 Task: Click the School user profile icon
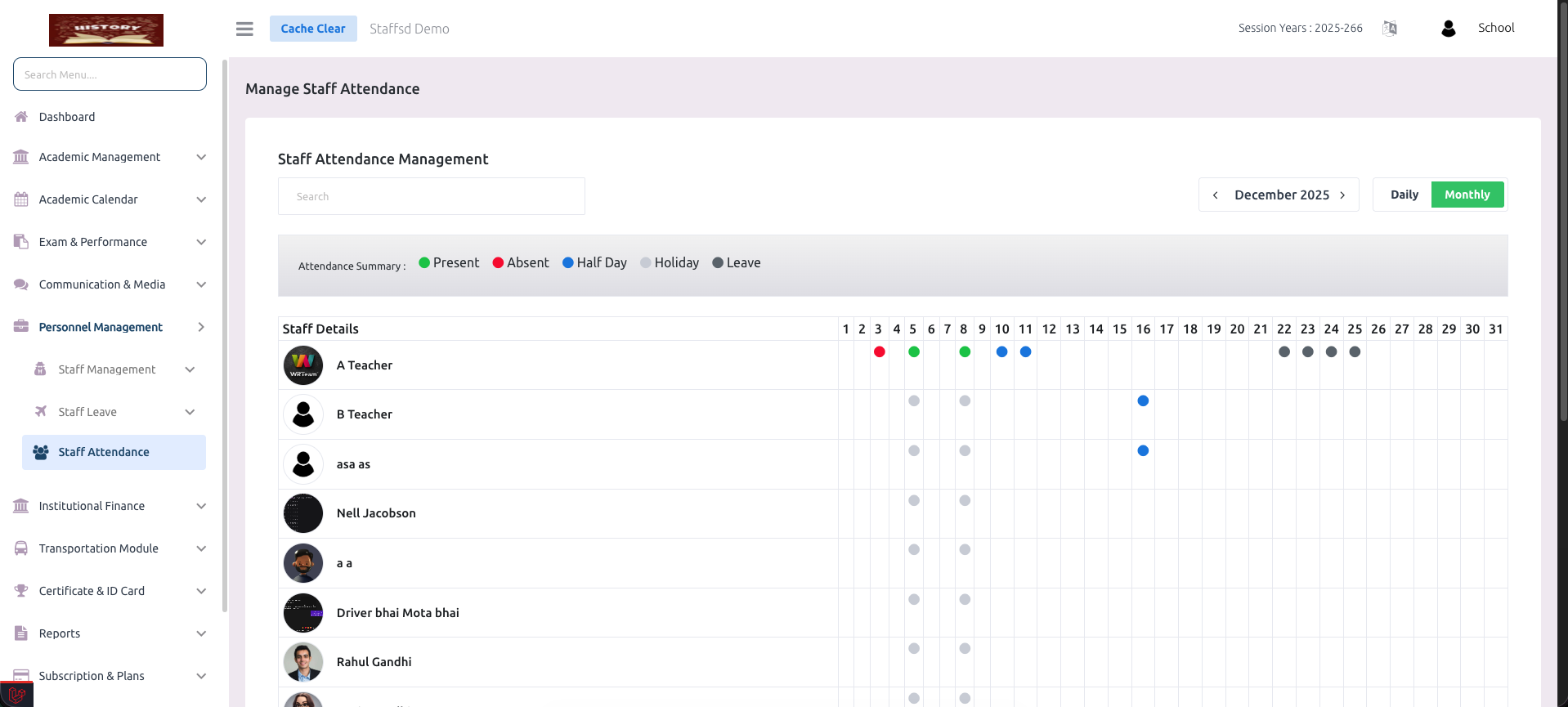(x=1448, y=29)
